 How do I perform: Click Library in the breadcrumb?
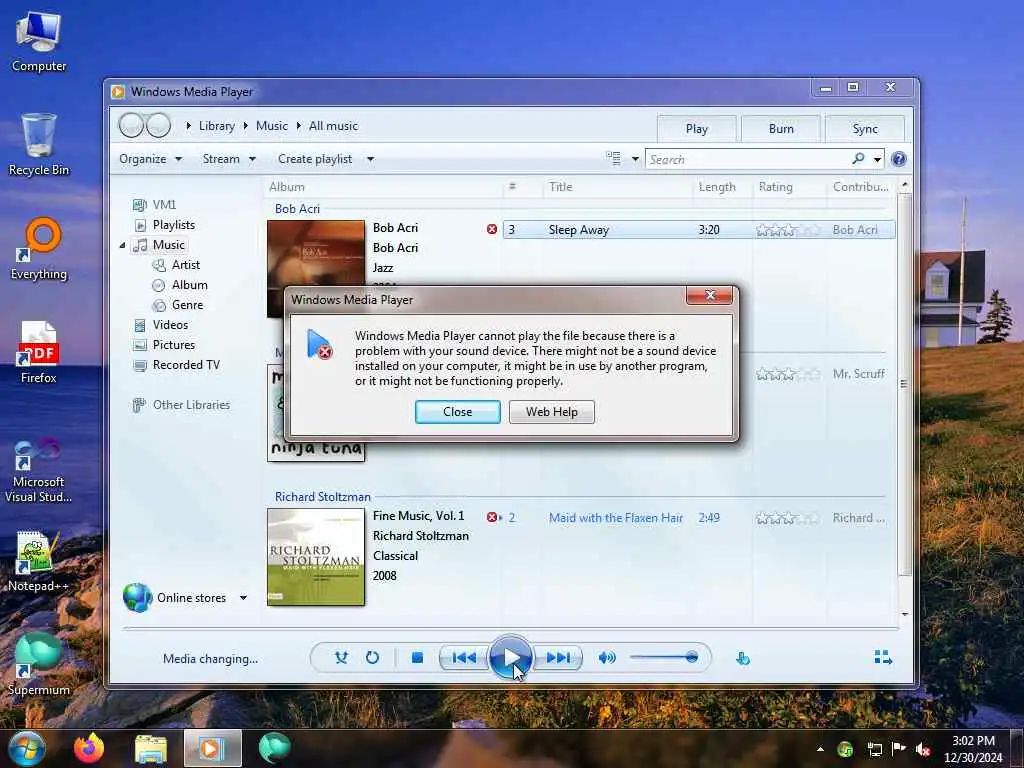[x=217, y=126]
